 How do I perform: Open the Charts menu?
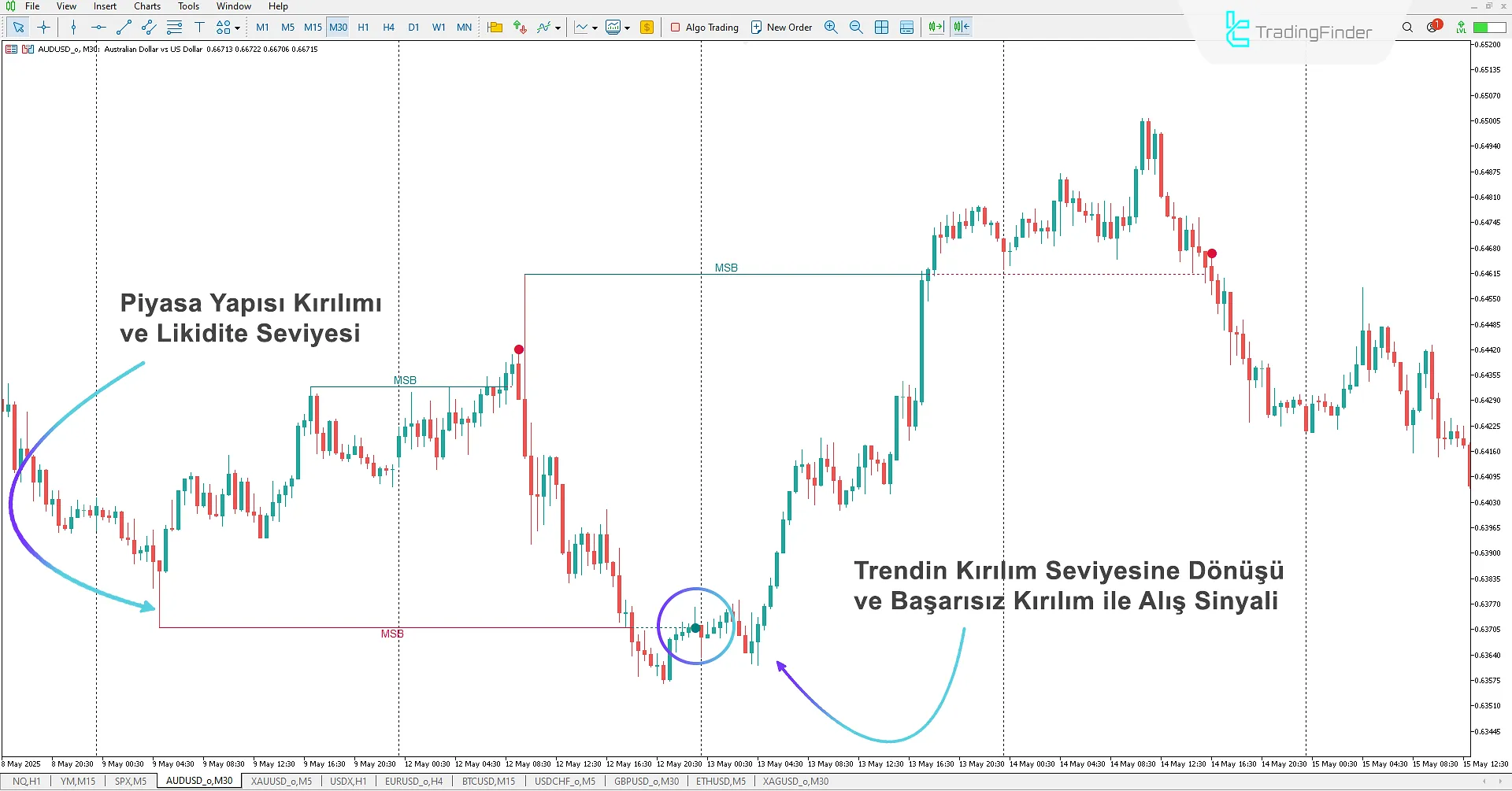coord(146,6)
